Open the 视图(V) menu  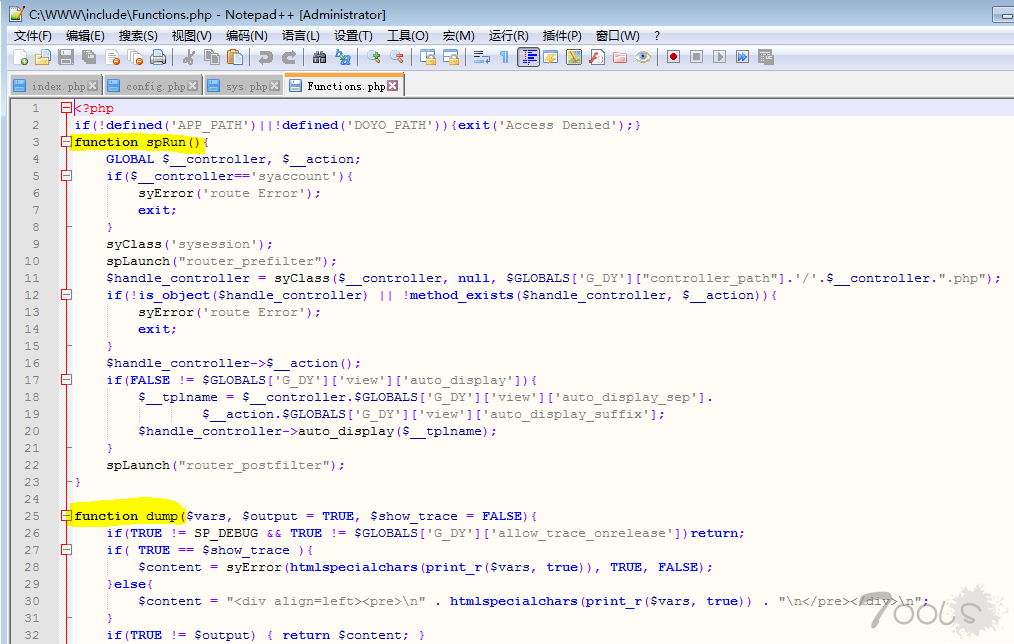click(x=191, y=36)
